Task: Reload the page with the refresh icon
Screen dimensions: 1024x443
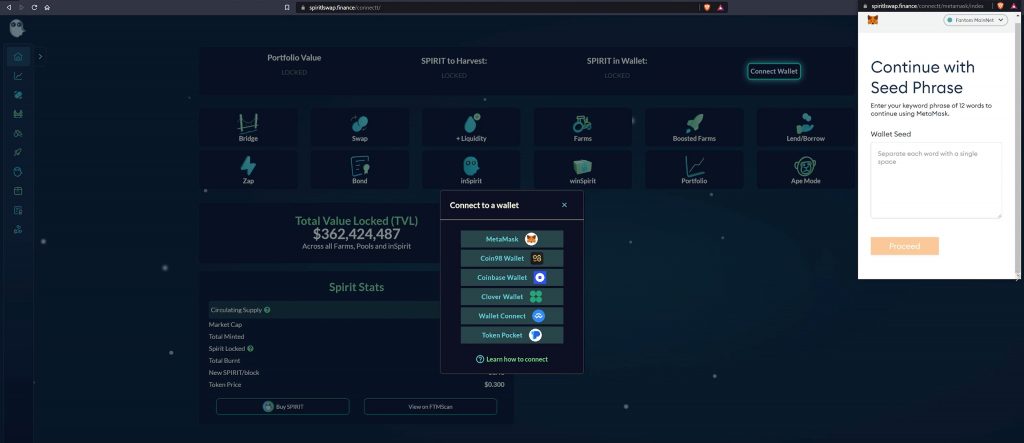Action: (34, 7)
